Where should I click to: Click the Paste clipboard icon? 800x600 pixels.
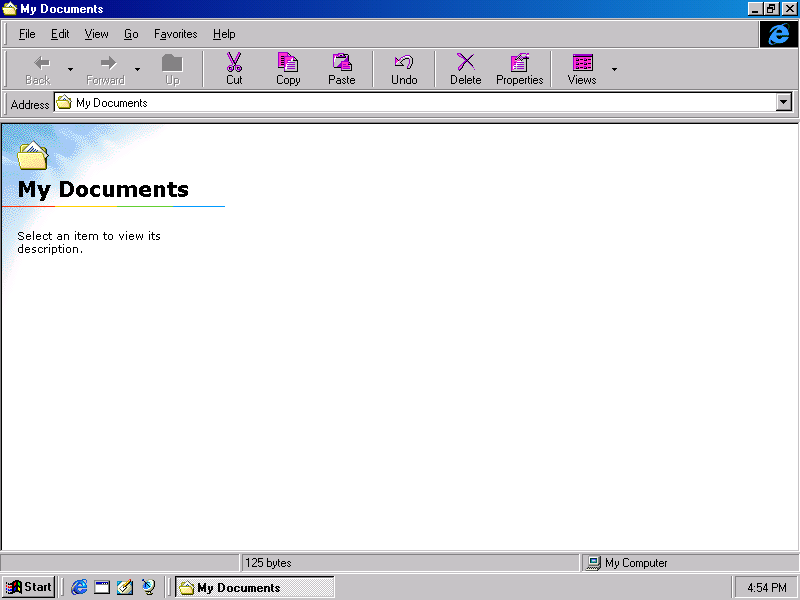(342, 62)
